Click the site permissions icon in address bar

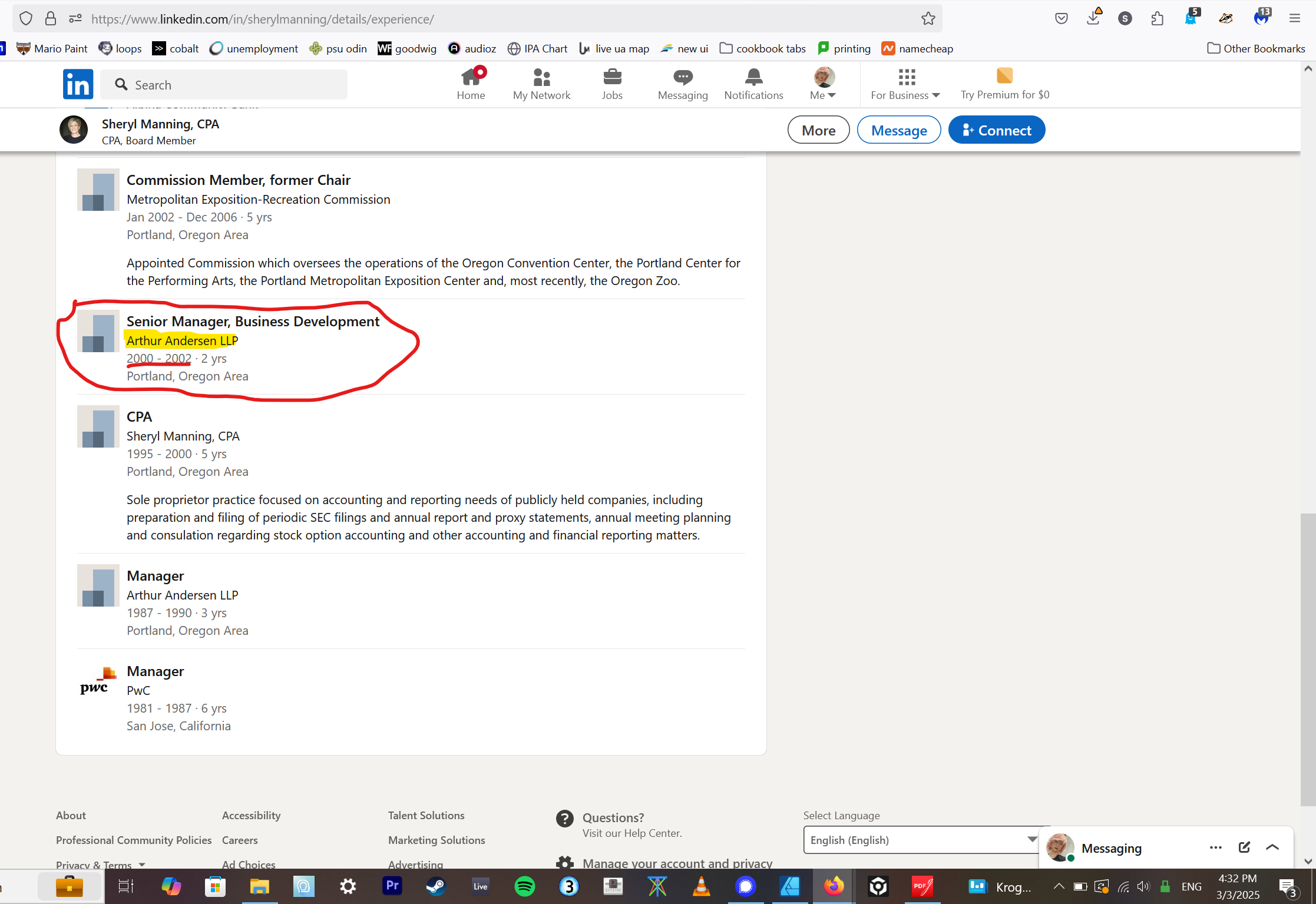tap(75, 19)
